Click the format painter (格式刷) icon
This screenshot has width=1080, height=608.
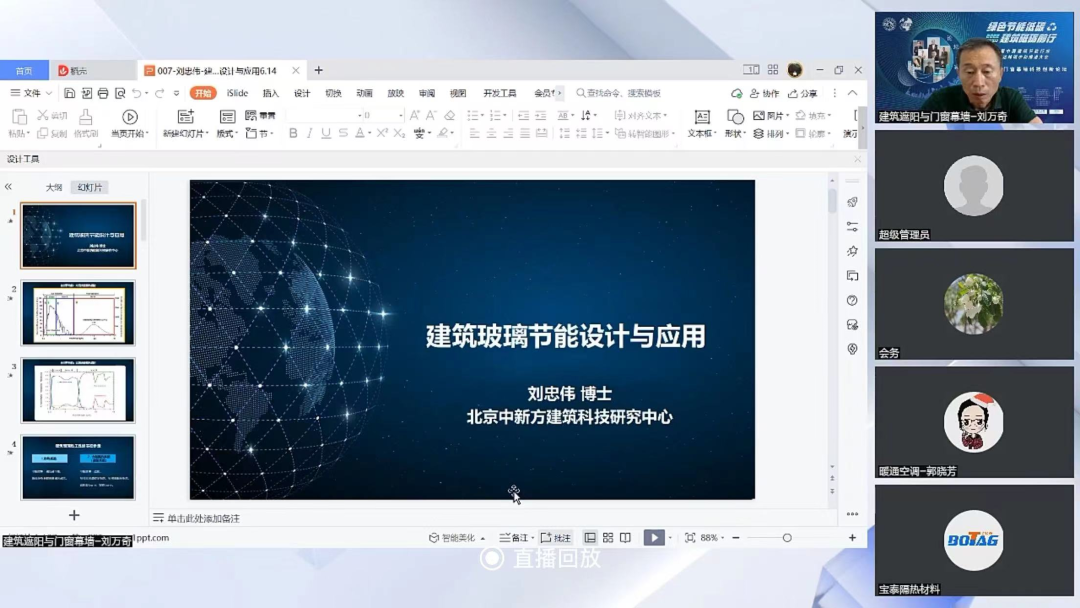click(85, 118)
